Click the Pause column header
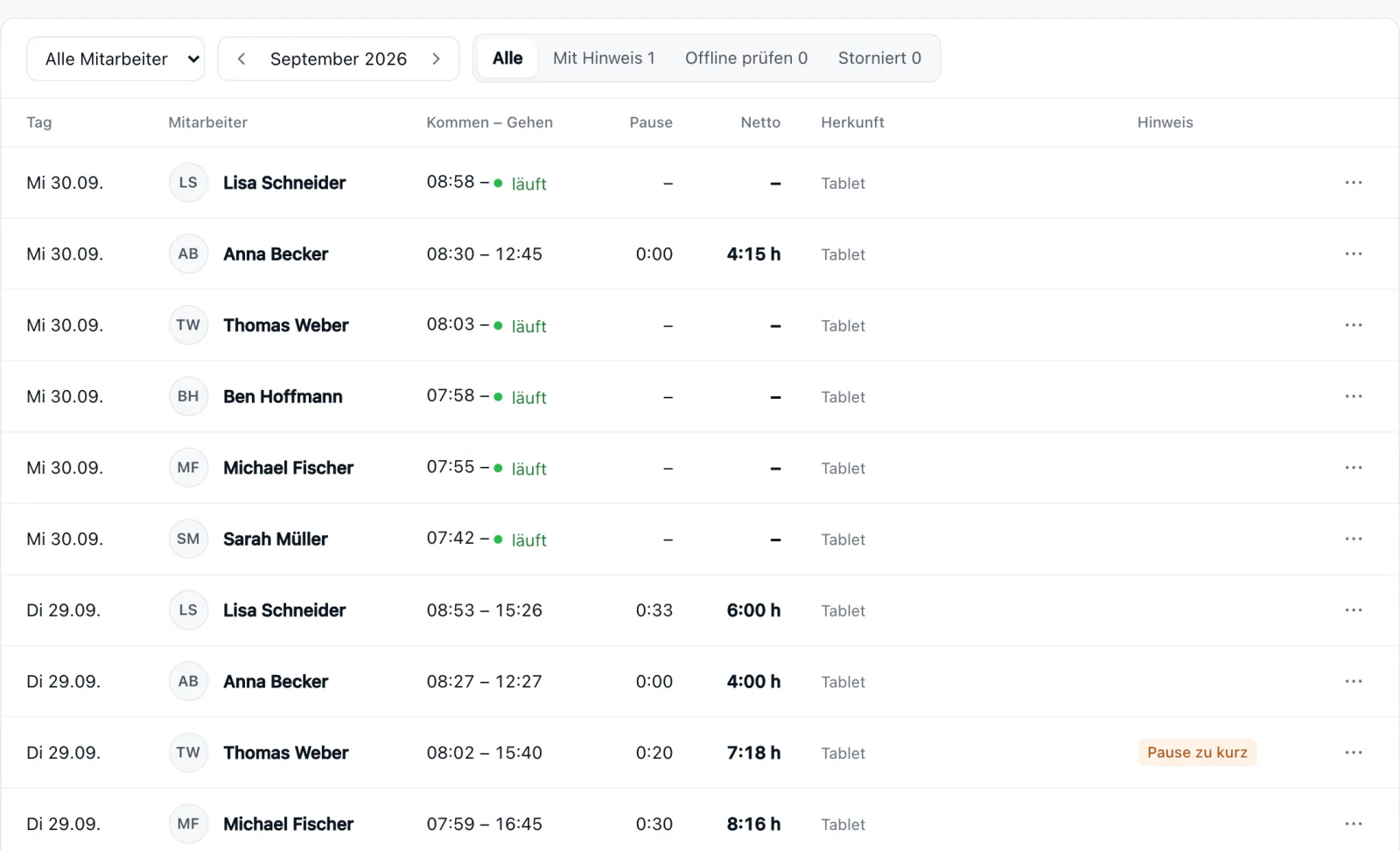This screenshot has height=850, width=1400. 651,122
